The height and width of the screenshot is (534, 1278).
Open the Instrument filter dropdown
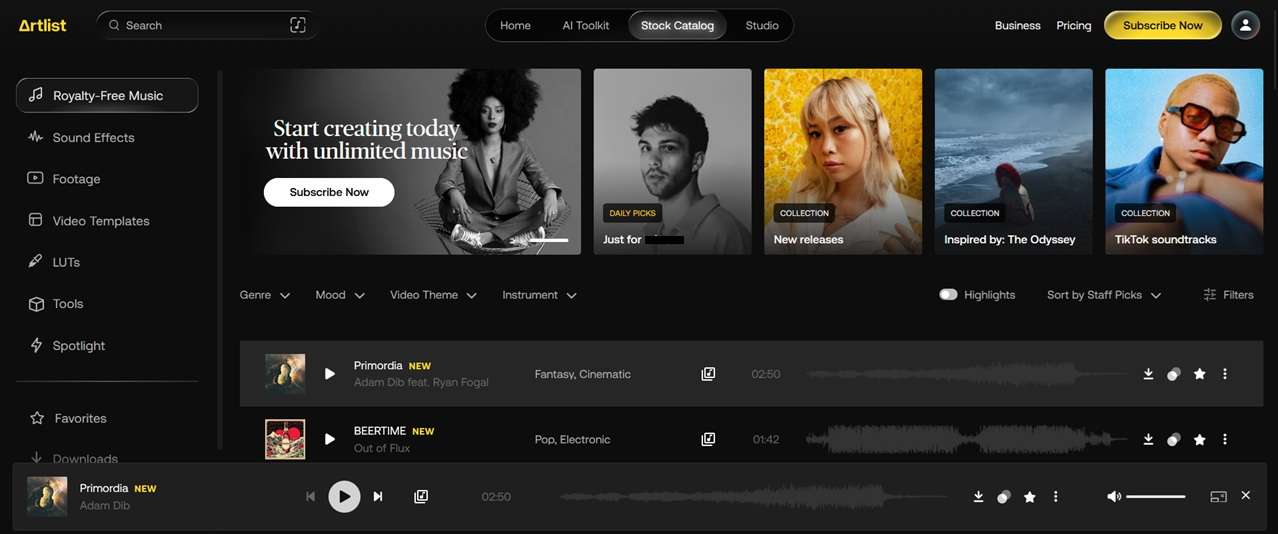point(539,295)
